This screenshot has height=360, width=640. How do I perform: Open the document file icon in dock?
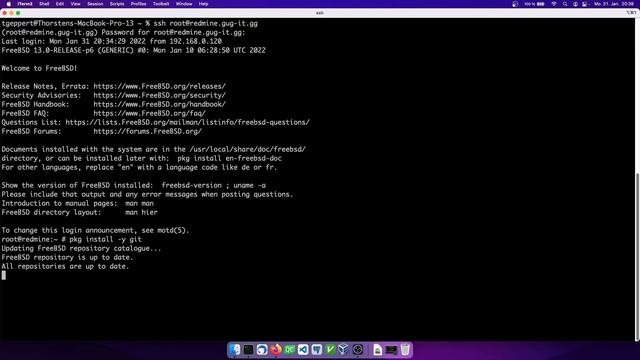click(x=378, y=350)
